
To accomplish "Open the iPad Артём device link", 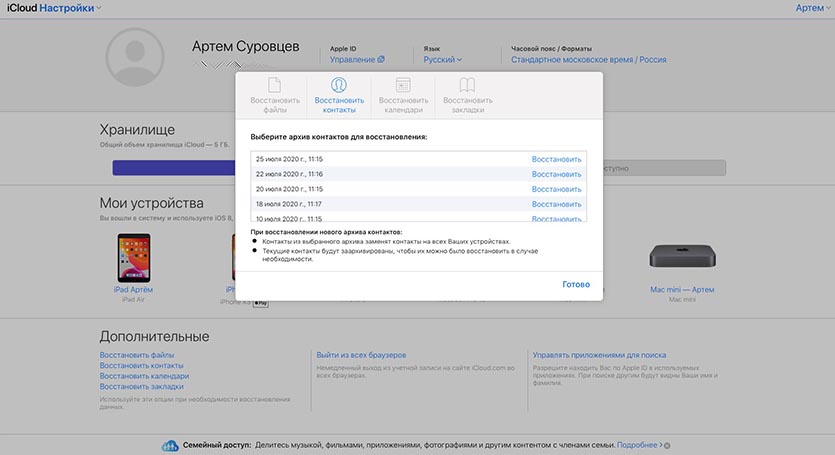I will pos(133,290).
